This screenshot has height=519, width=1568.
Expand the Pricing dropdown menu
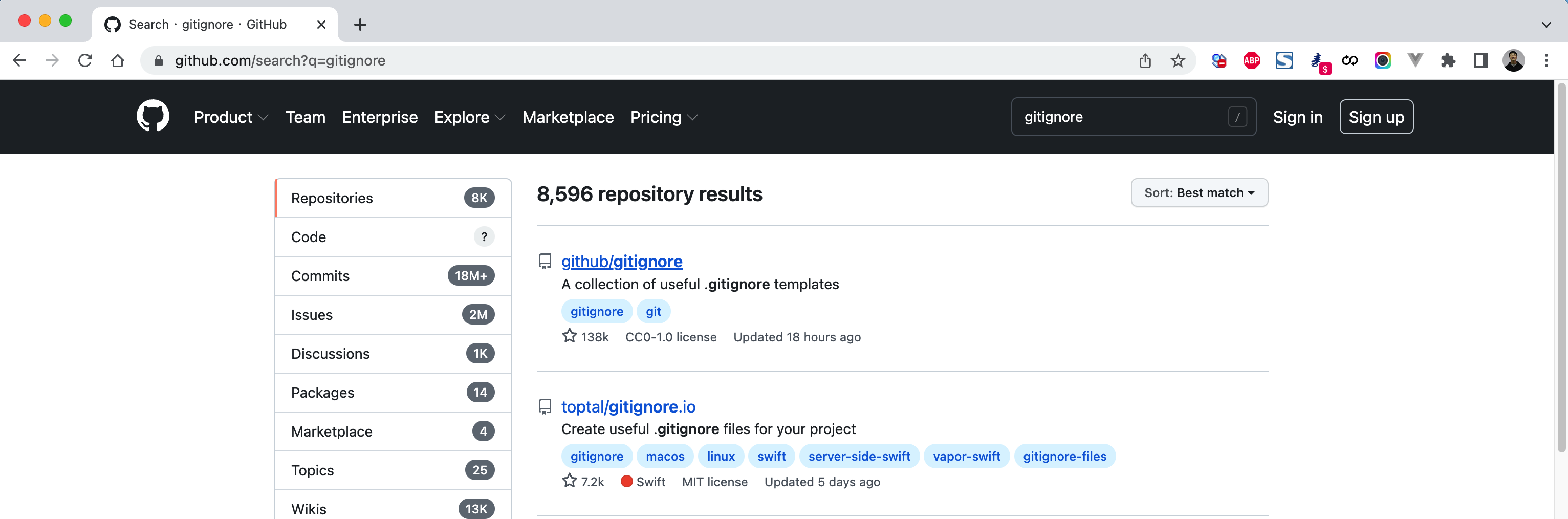663,117
